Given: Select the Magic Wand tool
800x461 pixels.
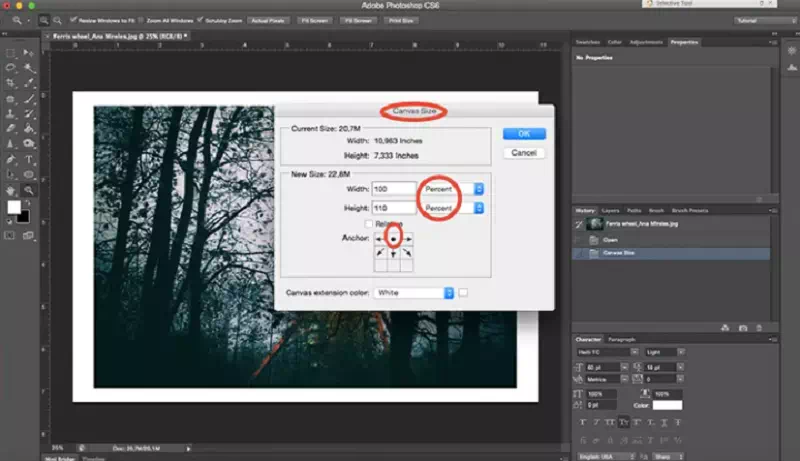Looking at the screenshot, I should point(29,68).
